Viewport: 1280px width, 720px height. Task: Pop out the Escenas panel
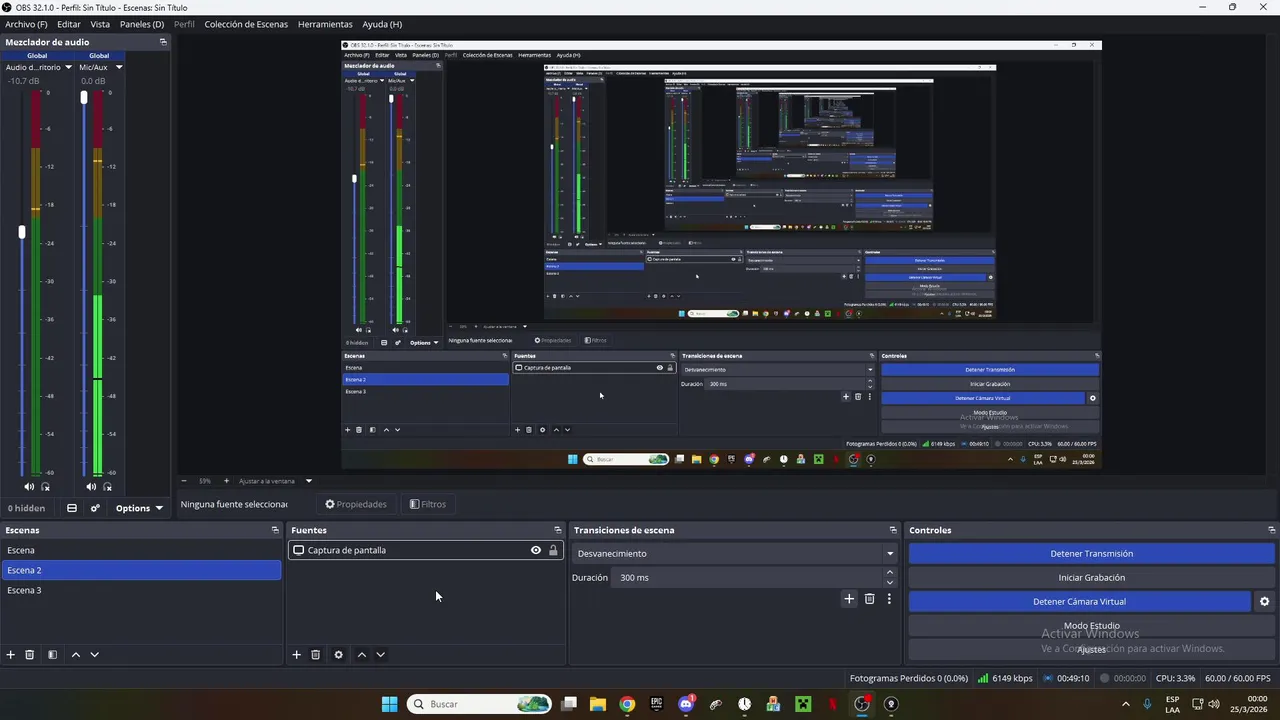coord(275,530)
